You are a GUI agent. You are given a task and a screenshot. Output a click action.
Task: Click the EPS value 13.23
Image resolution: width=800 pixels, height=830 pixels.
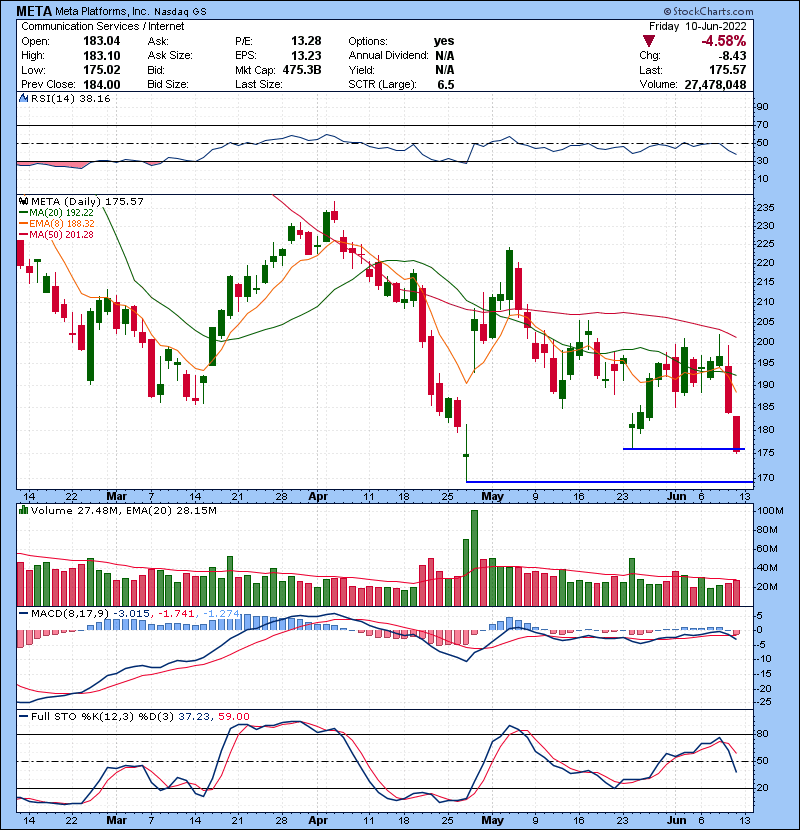[306, 56]
